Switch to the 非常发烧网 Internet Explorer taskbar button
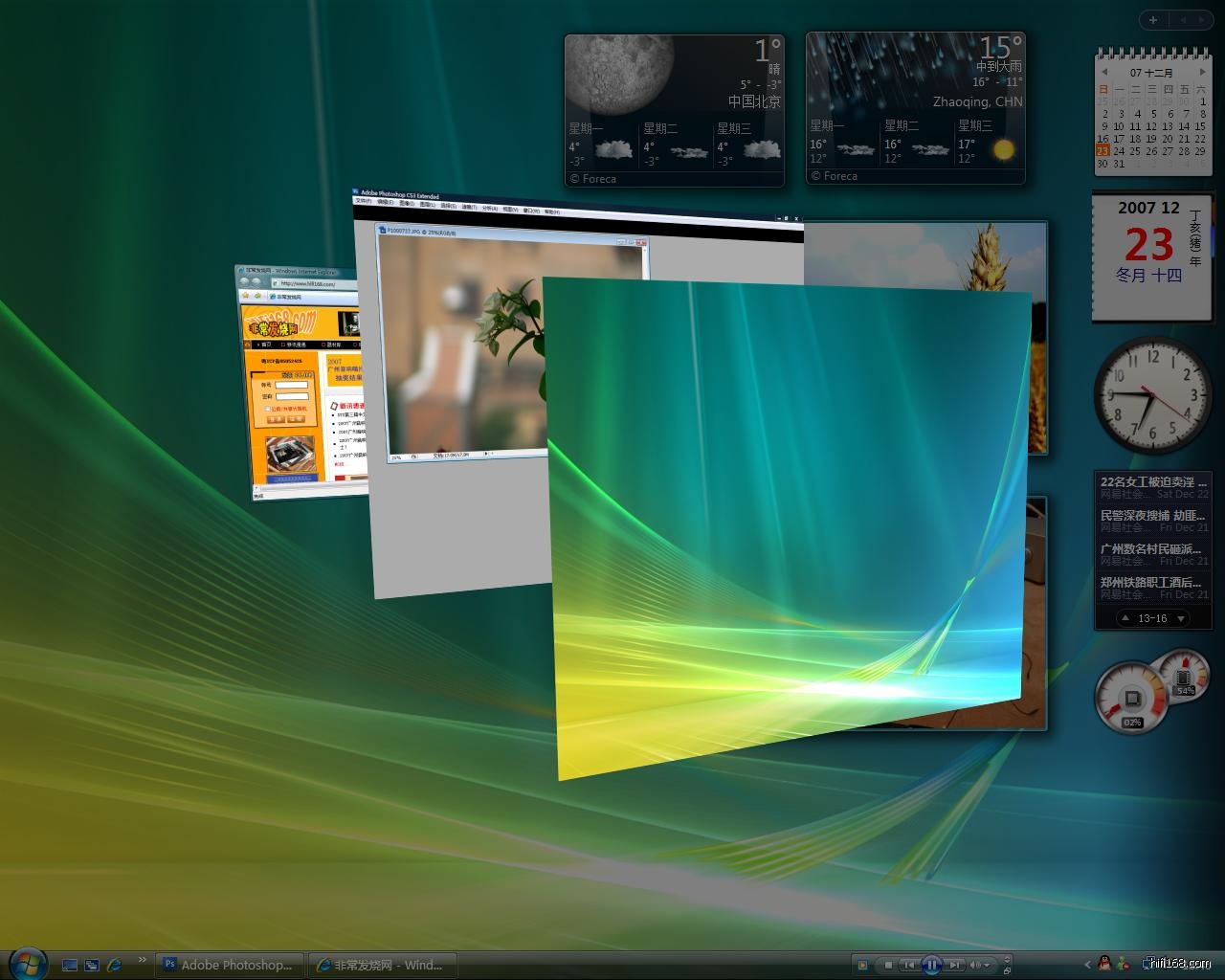Image resolution: width=1225 pixels, height=980 pixels. tap(382, 965)
